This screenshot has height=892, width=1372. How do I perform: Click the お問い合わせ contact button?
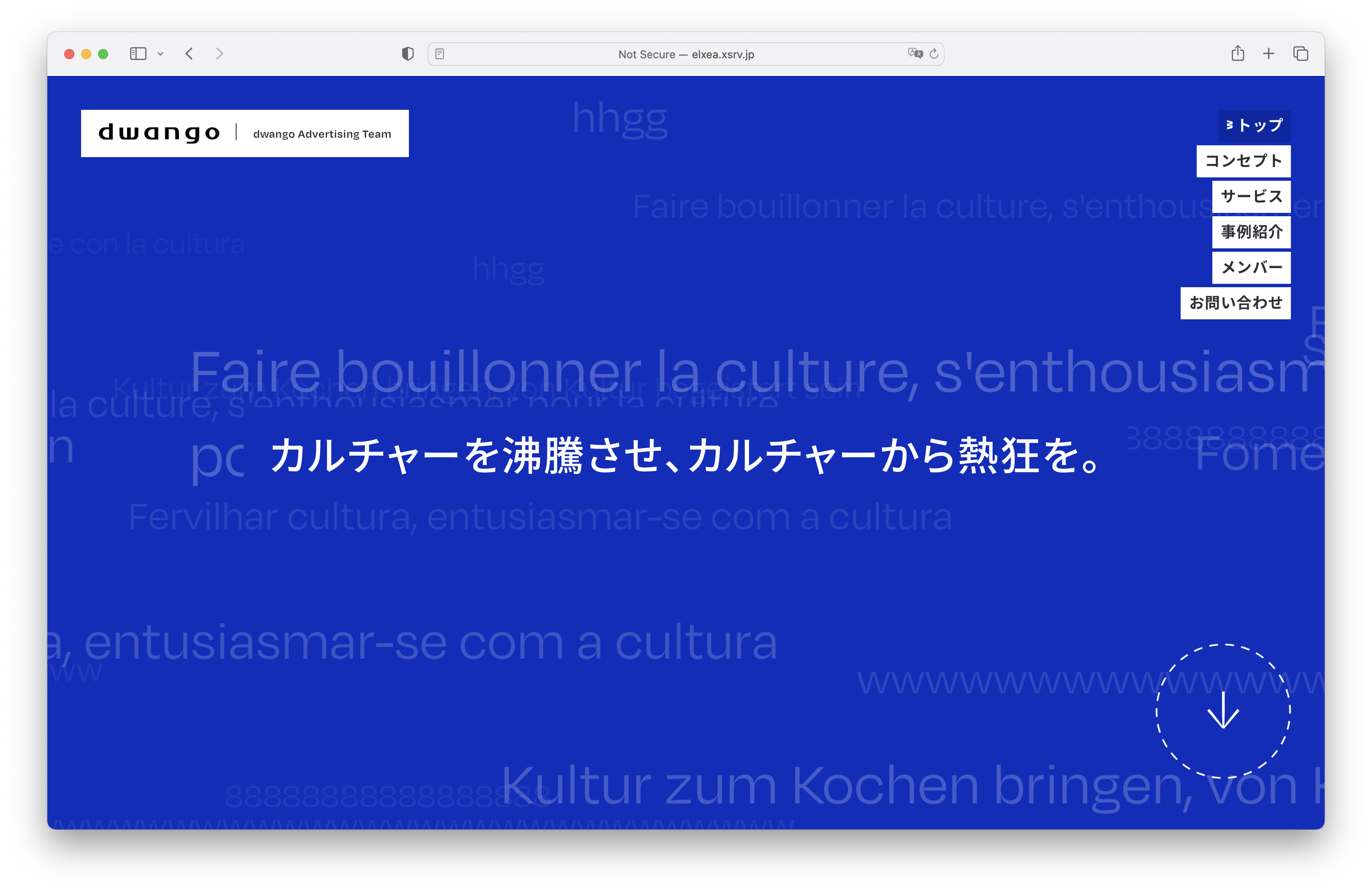pyautogui.click(x=1235, y=303)
